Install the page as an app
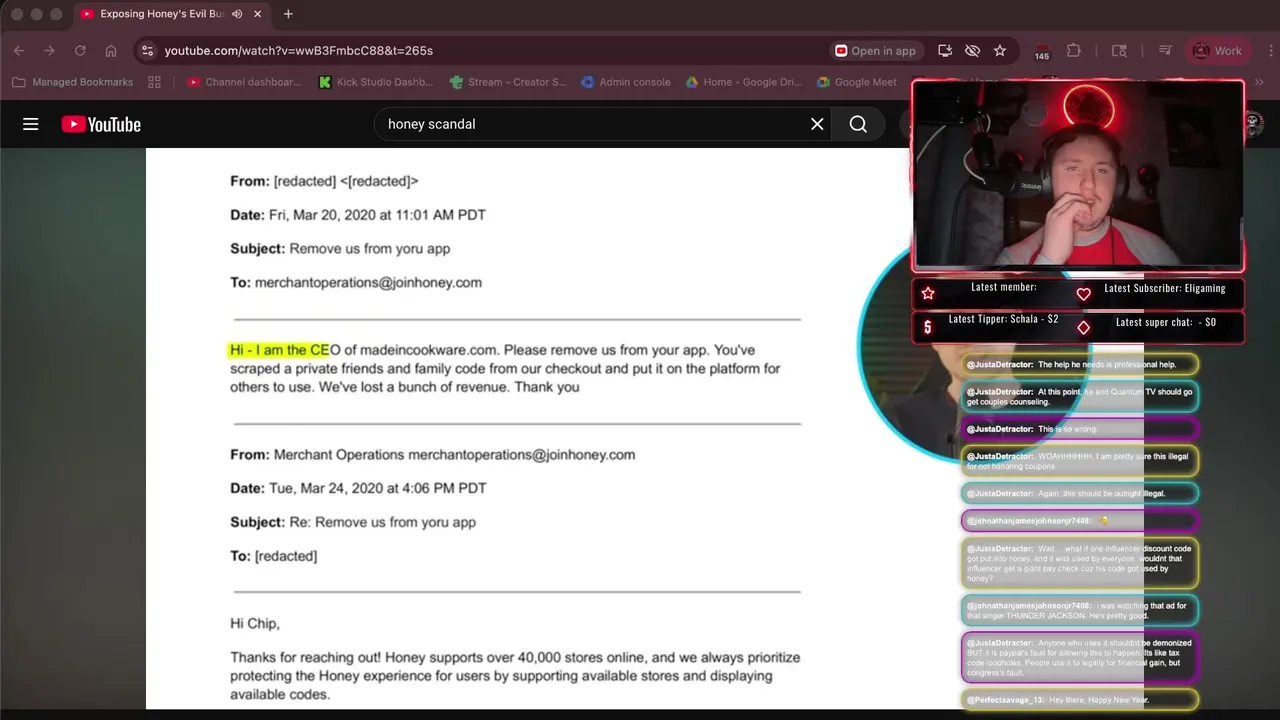The image size is (1280, 720). 945,50
